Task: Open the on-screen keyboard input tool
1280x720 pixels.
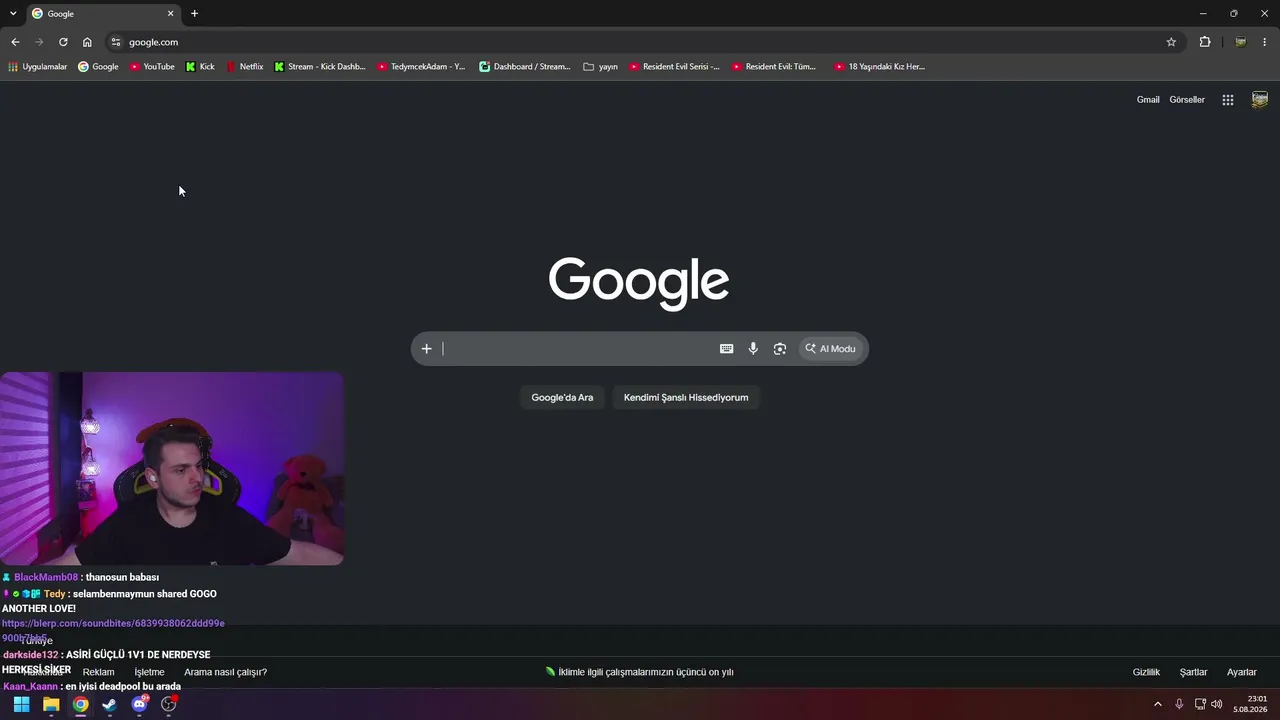Action: (x=727, y=349)
